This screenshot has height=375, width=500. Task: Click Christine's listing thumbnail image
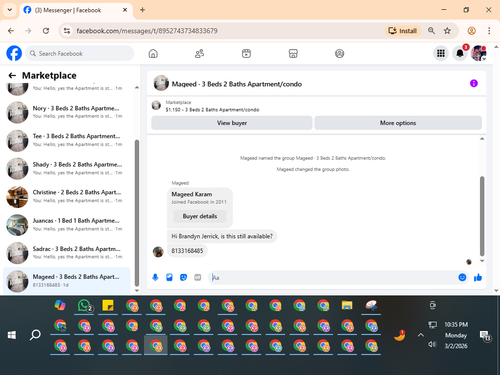coord(17,197)
